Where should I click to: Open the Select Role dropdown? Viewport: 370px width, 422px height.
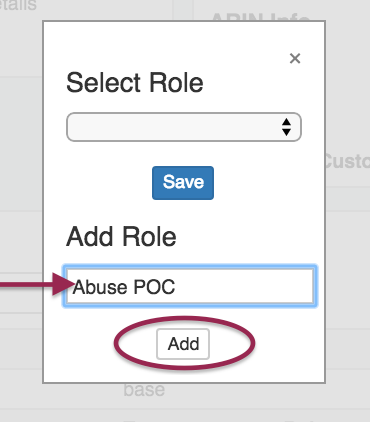[x=184, y=127]
